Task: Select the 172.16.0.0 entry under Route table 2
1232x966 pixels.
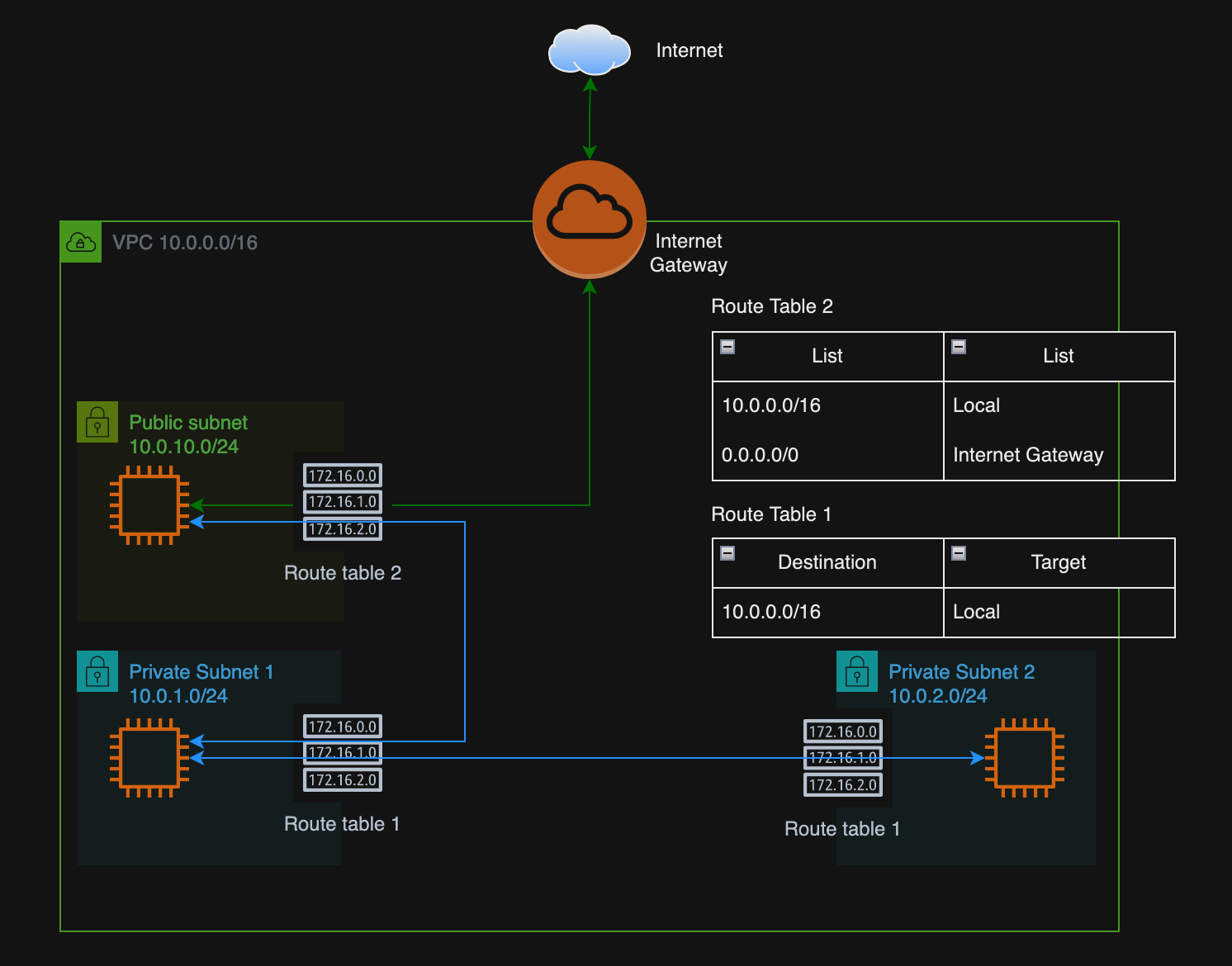Action: point(342,476)
